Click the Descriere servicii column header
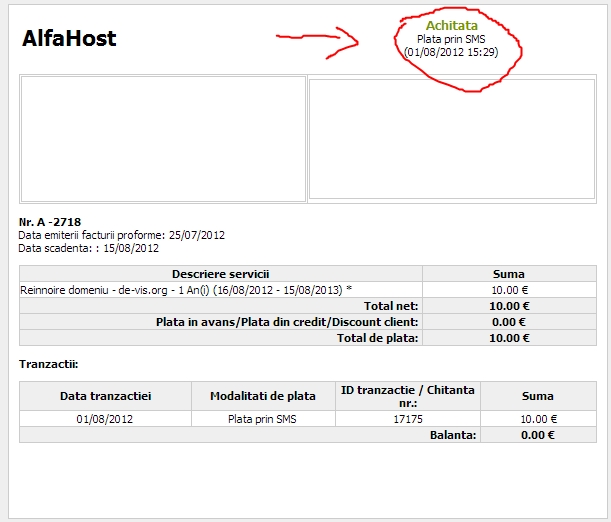611x522 pixels. pos(221,274)
